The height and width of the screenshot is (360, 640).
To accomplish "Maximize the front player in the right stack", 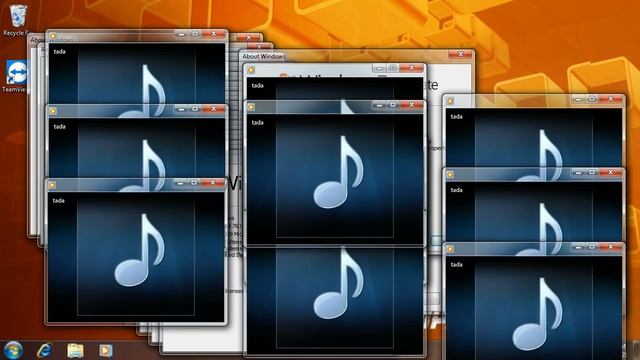I will coord(592,247).
